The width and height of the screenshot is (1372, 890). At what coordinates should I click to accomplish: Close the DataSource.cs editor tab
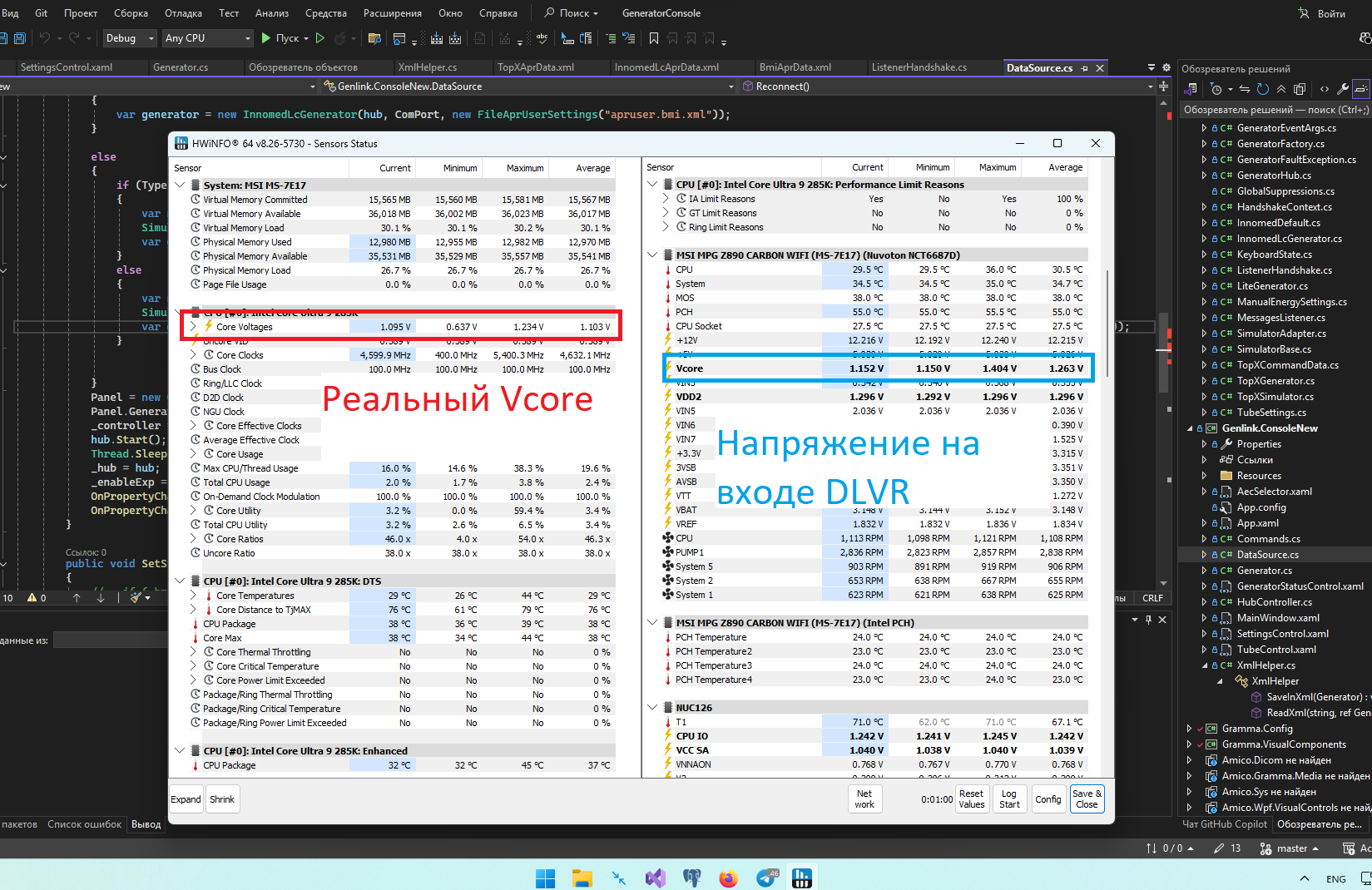point(1100,68)
